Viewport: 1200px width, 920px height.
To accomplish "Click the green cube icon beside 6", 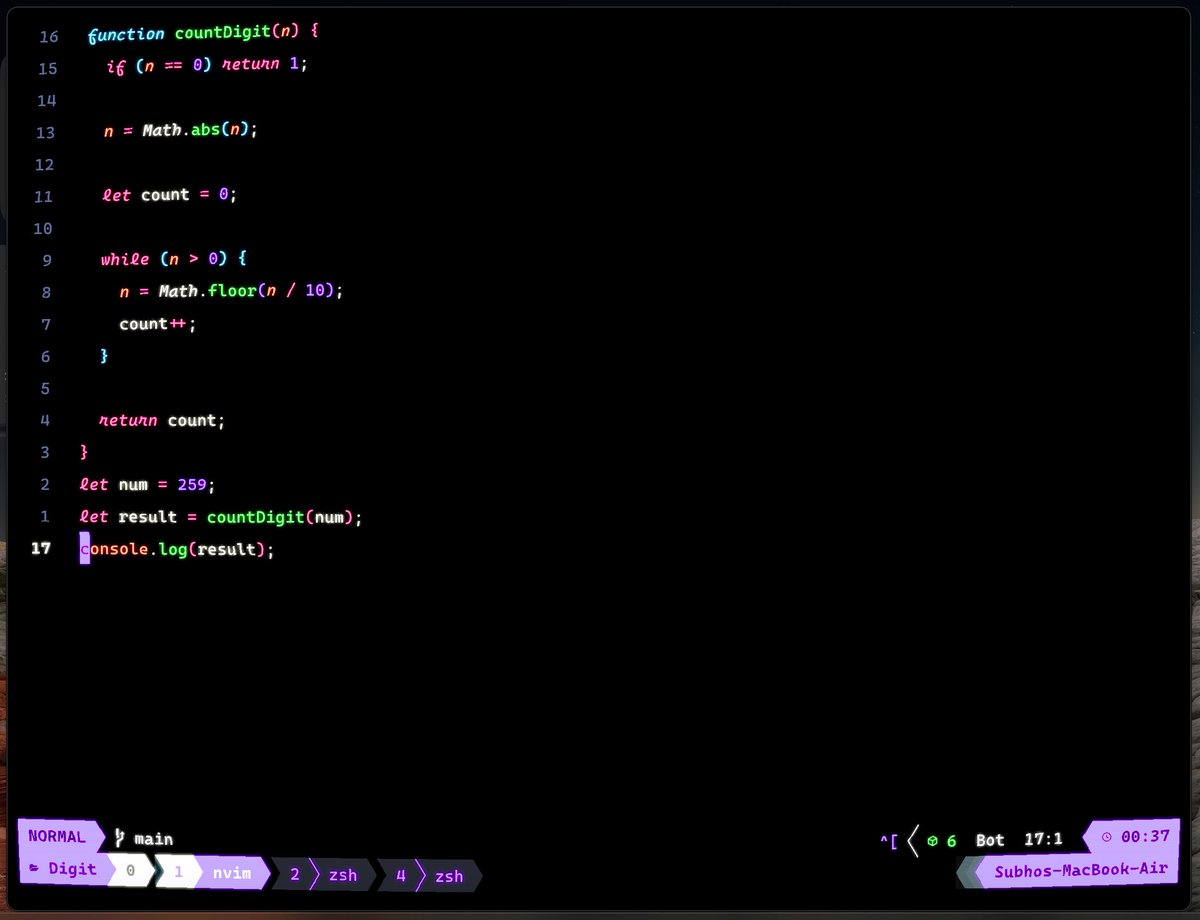I will [x=932, y=841].
